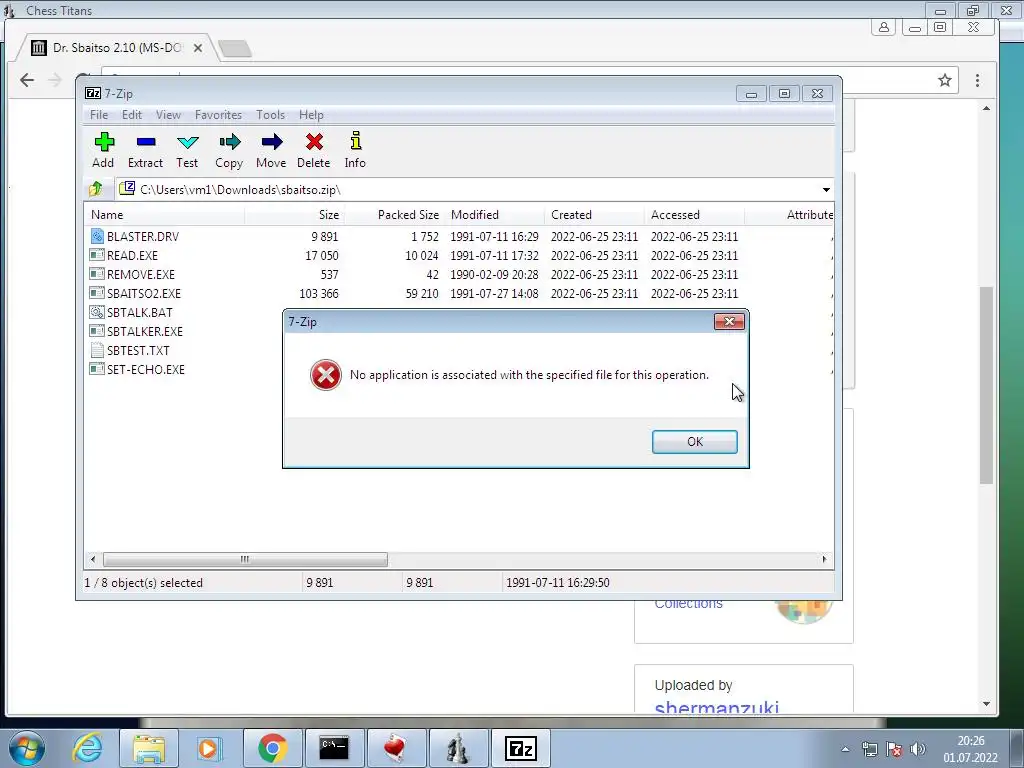Sort by Modified column header
1024x768 pixels.
click(494, 215)
